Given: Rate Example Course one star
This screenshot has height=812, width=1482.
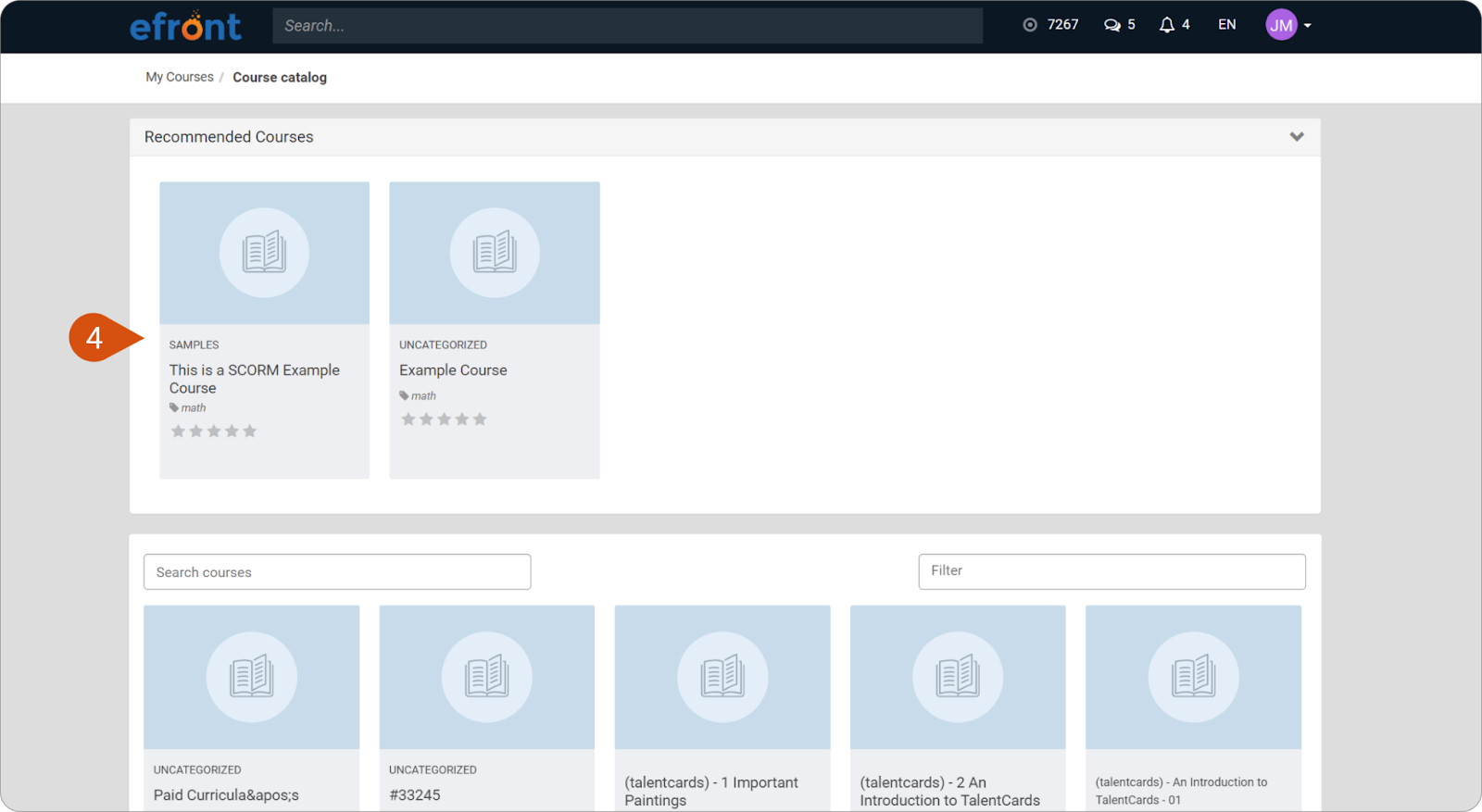Looking at the screenshot, I should click(x=408, y=419).
